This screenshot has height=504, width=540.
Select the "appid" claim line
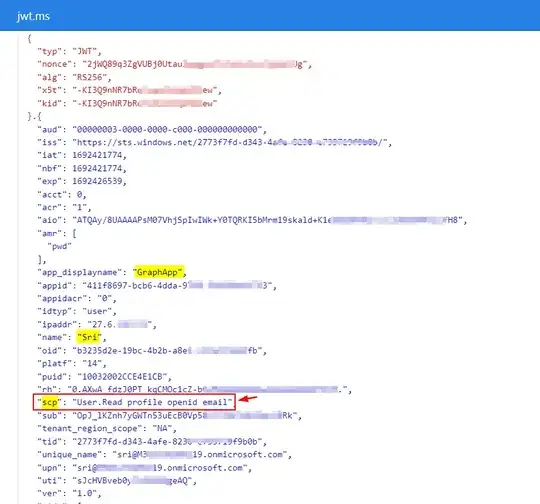pyautogui.click(x=157, y=286)
